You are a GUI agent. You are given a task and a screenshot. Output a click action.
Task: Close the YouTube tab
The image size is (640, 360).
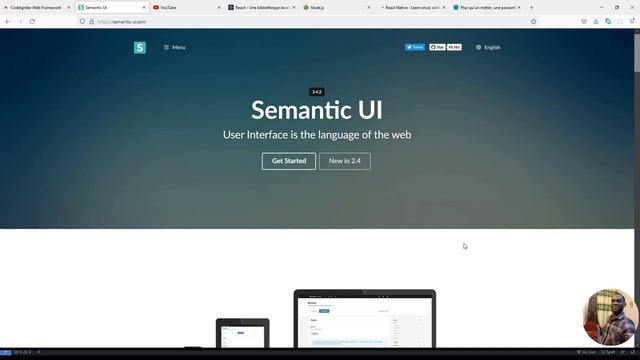(219, 7)
